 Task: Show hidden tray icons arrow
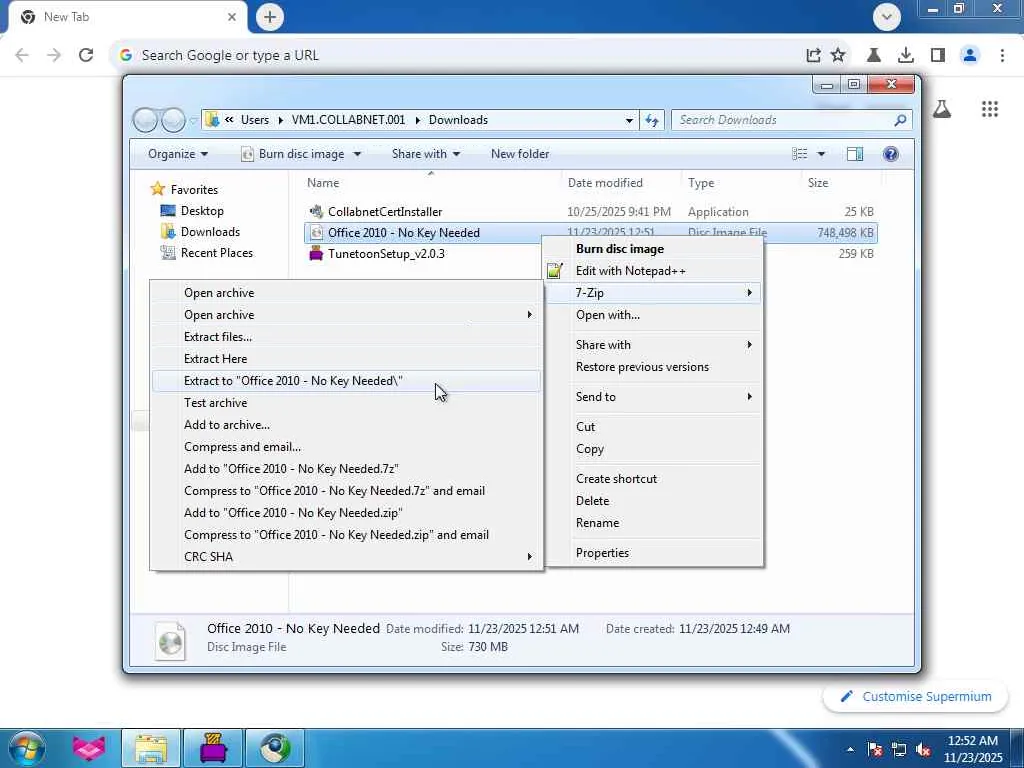(x=850, y=750)
